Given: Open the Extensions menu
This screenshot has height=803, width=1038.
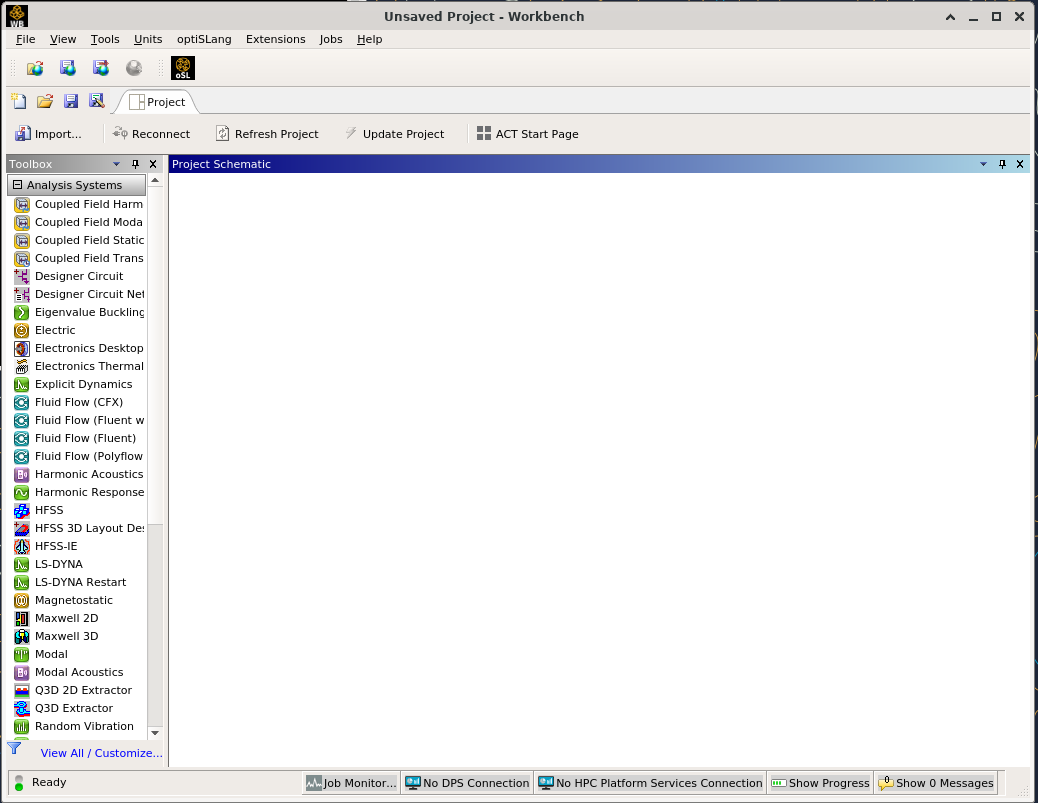Looking at the screenshot, I should point(275,39).
